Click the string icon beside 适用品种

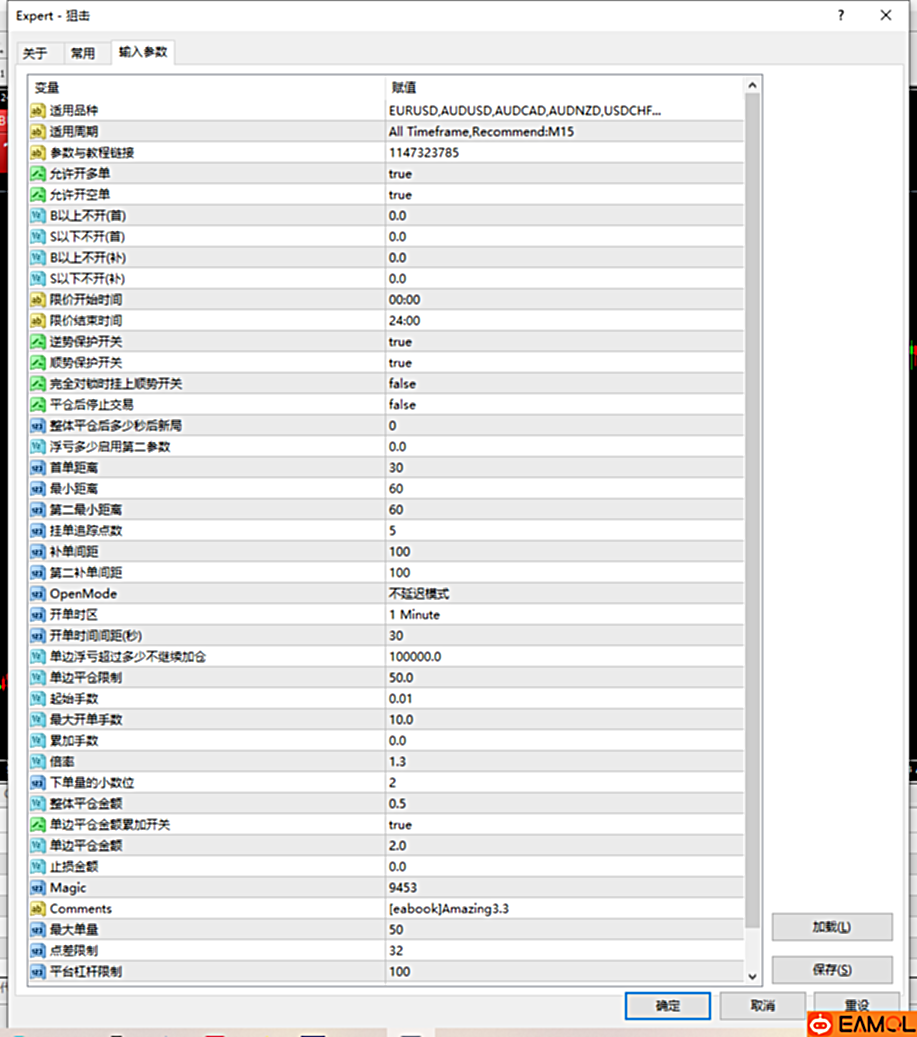click(38, 111)
